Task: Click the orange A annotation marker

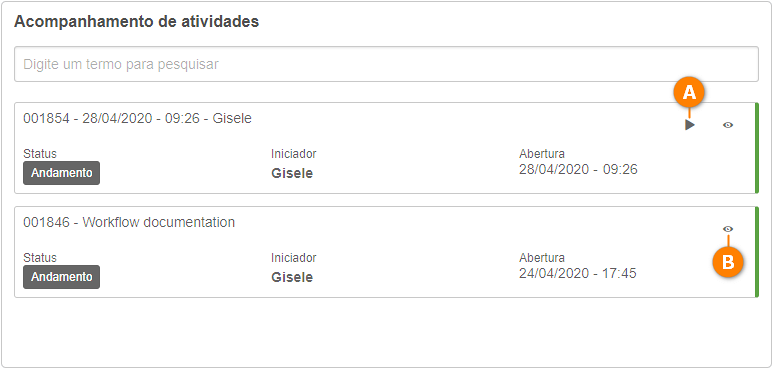Action: pos(689,93)
